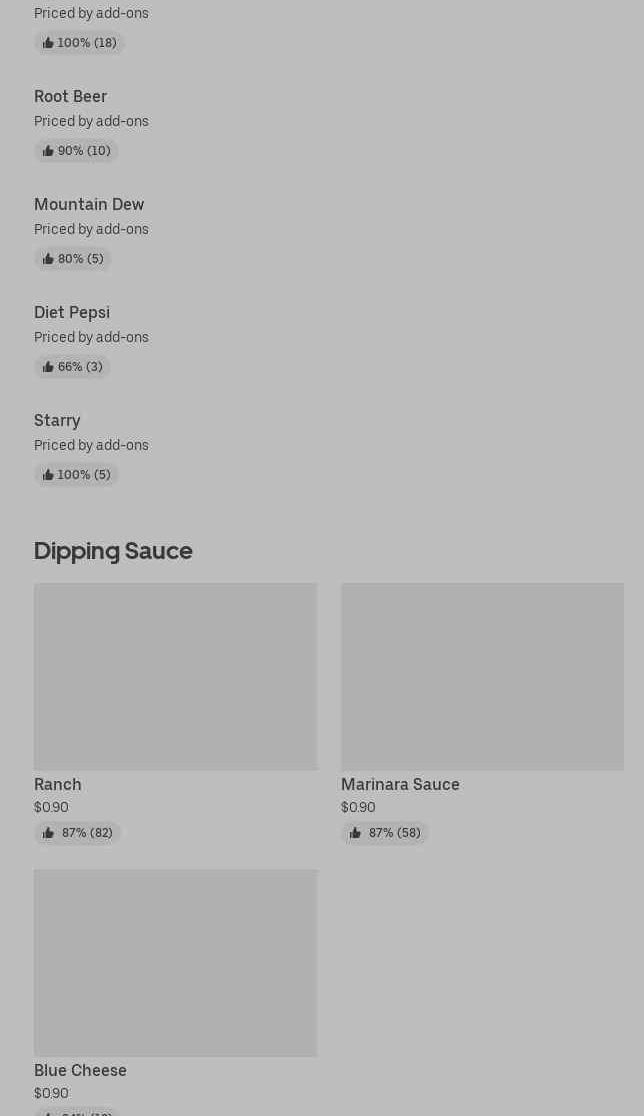Select the Mountain Dew drink
Screen dimensions: 644x1116
point(89,204)
